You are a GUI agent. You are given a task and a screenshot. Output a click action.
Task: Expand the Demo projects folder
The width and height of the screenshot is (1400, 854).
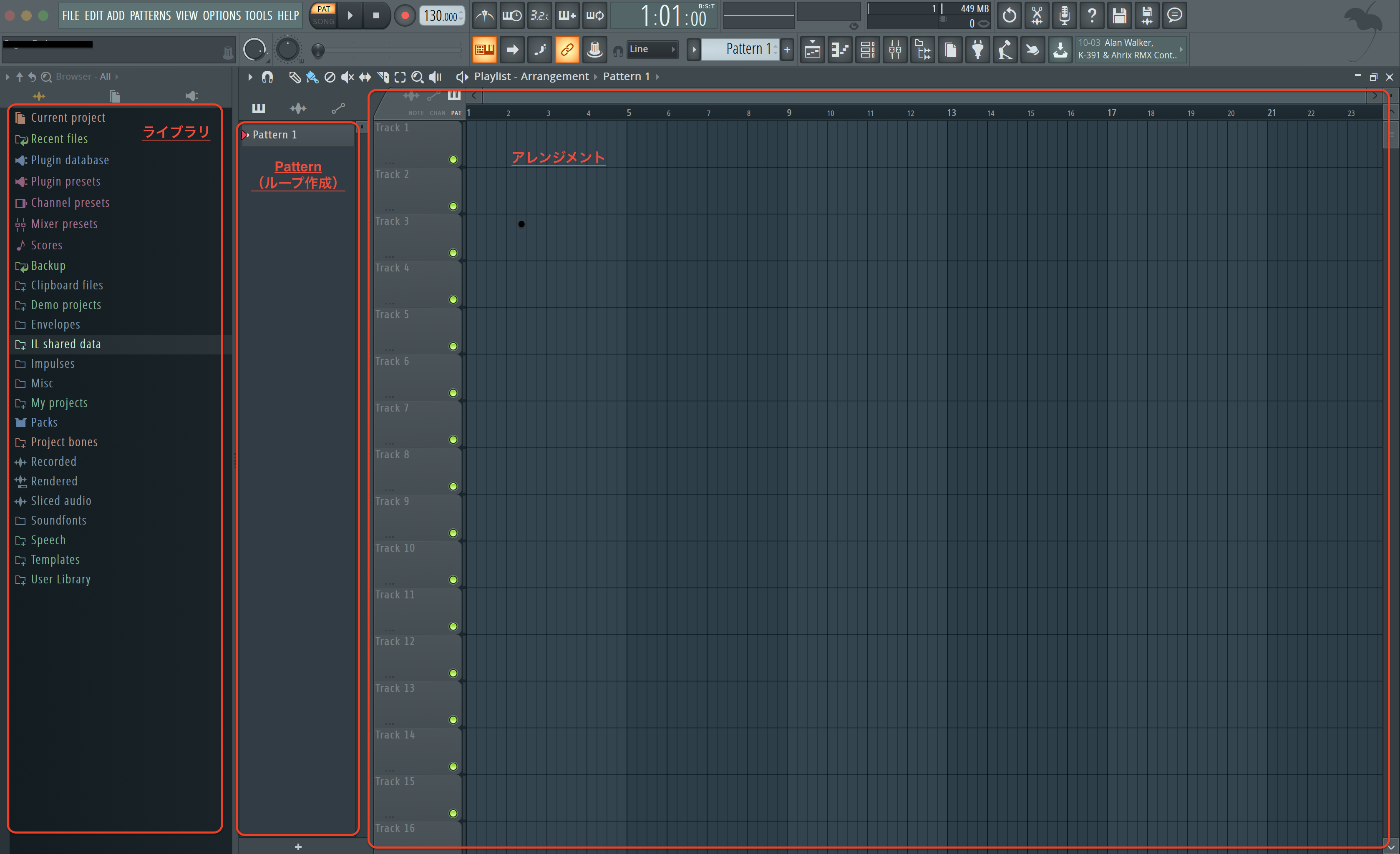58,305
